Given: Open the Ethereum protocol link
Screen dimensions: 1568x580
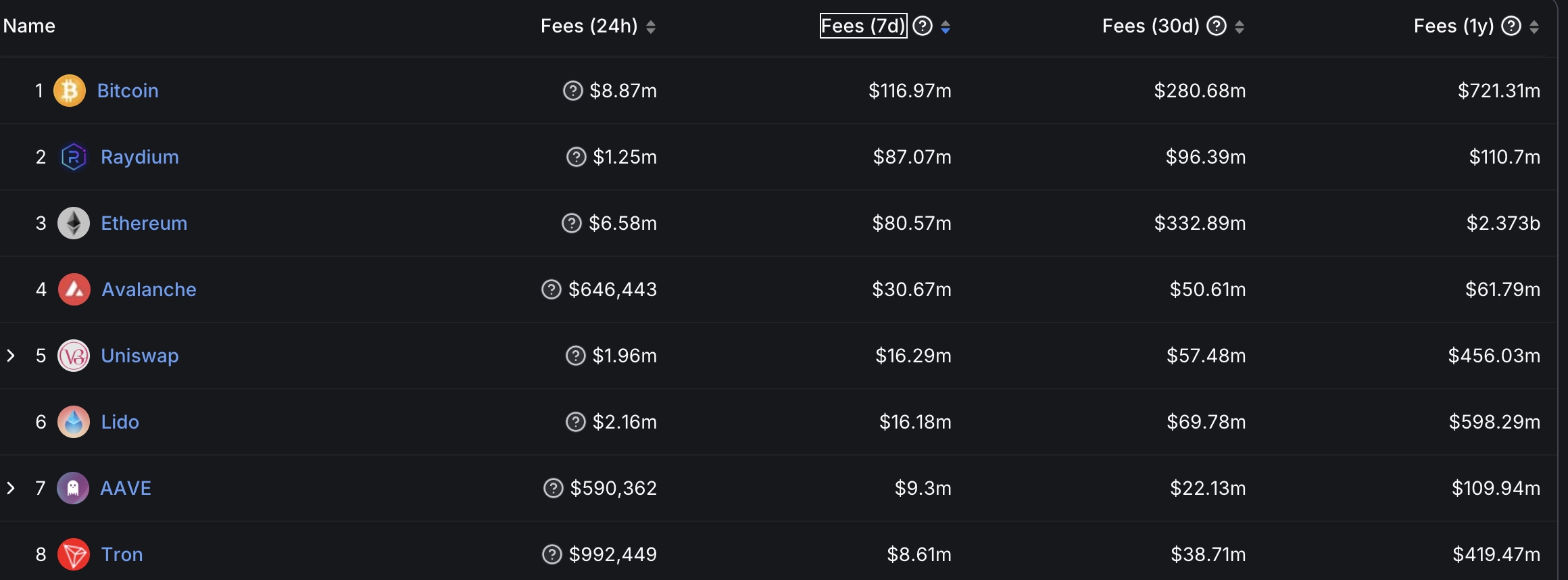Looking at the screenshot, I should pos(144,223).
